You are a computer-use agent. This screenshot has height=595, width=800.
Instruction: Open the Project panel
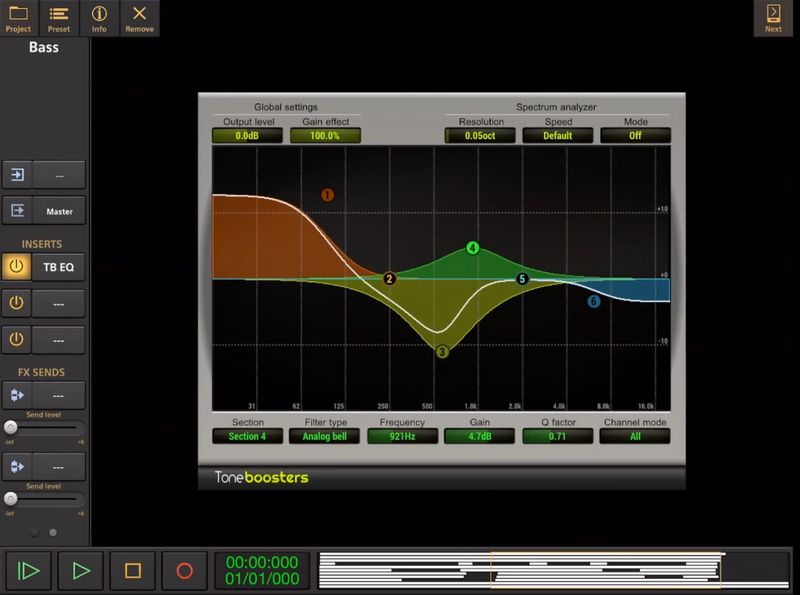coord(17,17)
